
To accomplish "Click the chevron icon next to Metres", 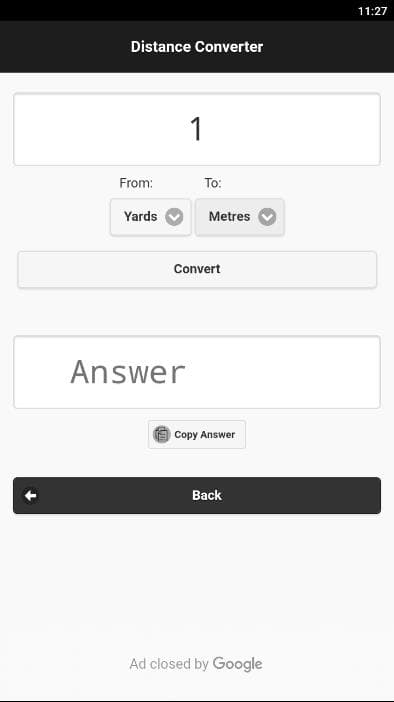I will click(267, 217).
